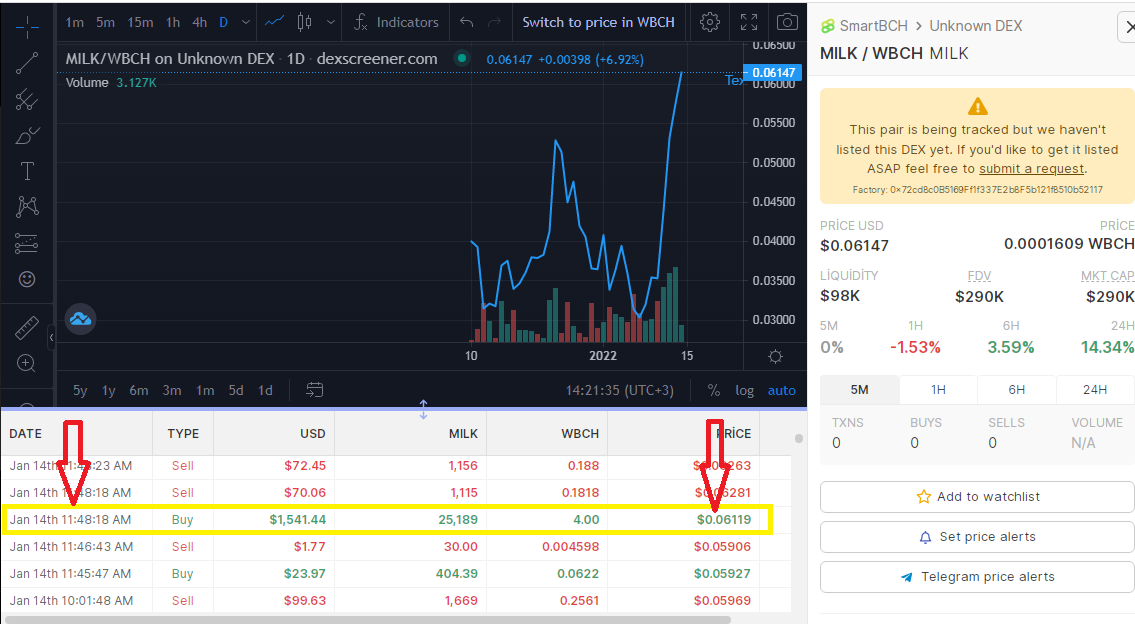Redo the chart action

(x=494, y=22)
